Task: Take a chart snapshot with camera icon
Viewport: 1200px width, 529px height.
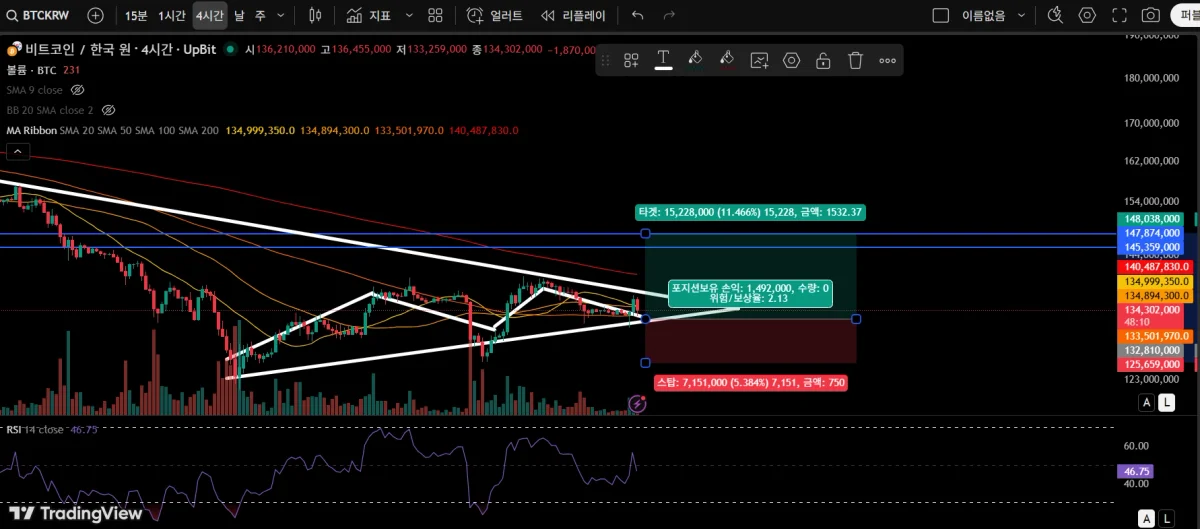Action: coord(1151,15)
